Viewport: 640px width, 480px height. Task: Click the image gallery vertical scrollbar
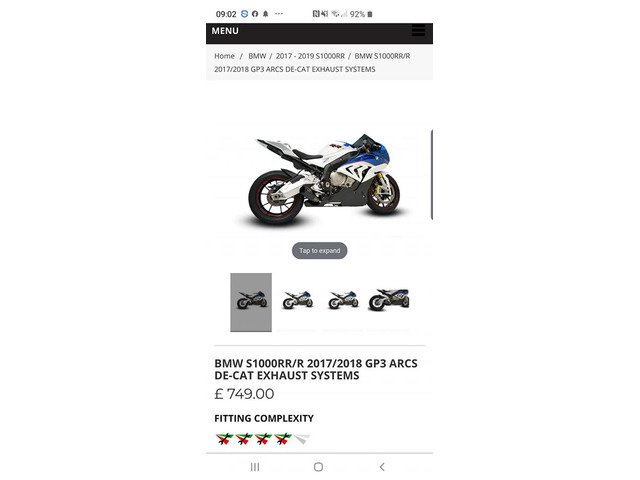pos(432,175)
